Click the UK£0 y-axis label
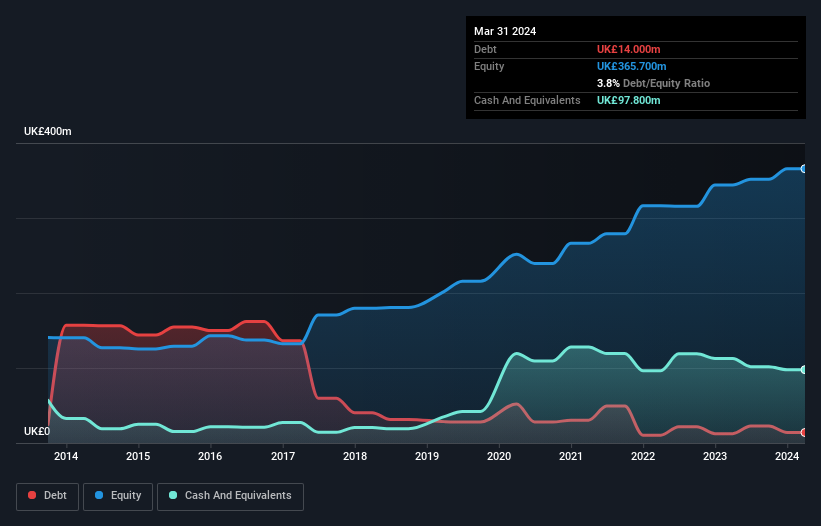 [x=37, y=431]
